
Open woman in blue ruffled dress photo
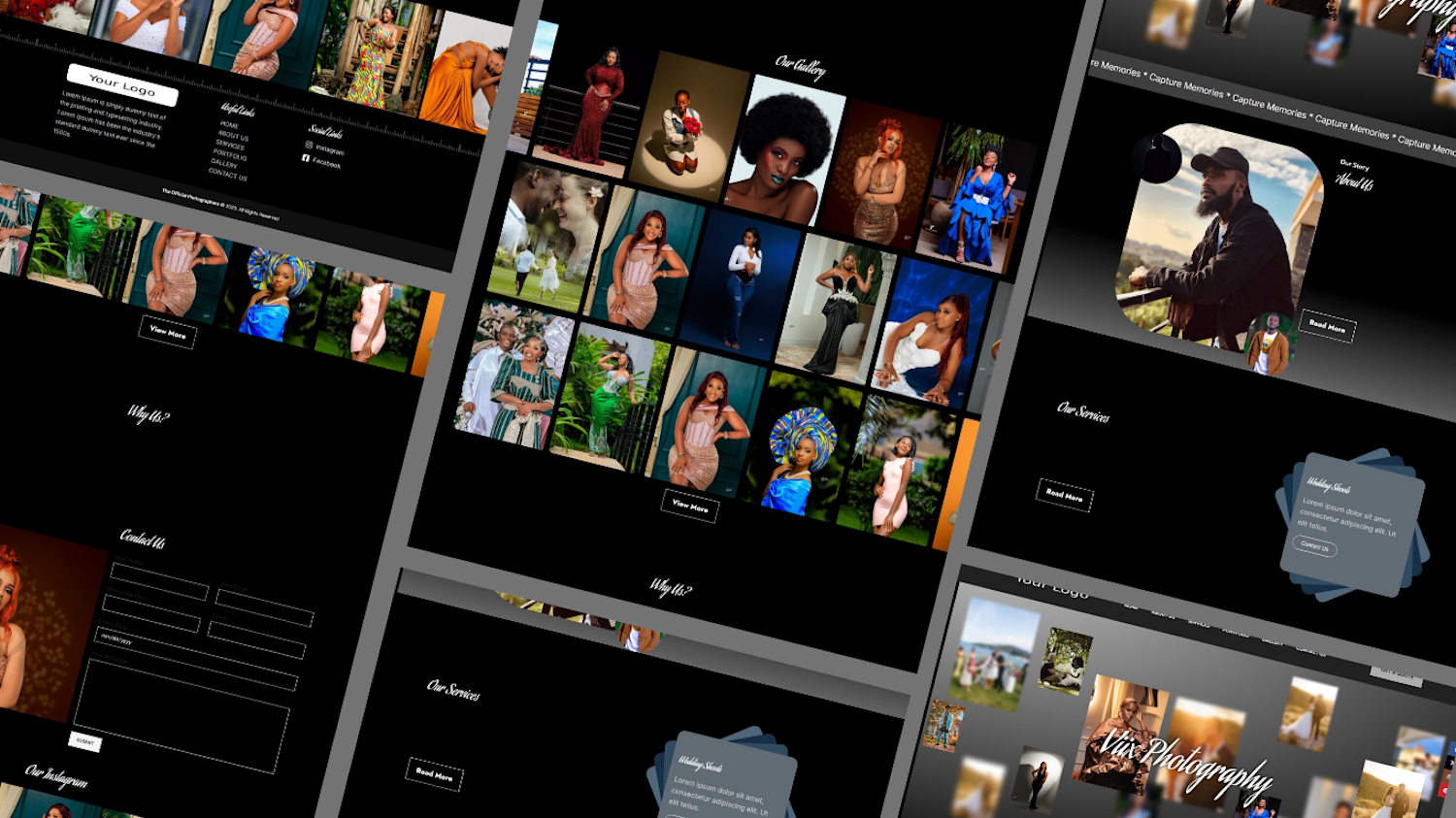tap(976, 199)
